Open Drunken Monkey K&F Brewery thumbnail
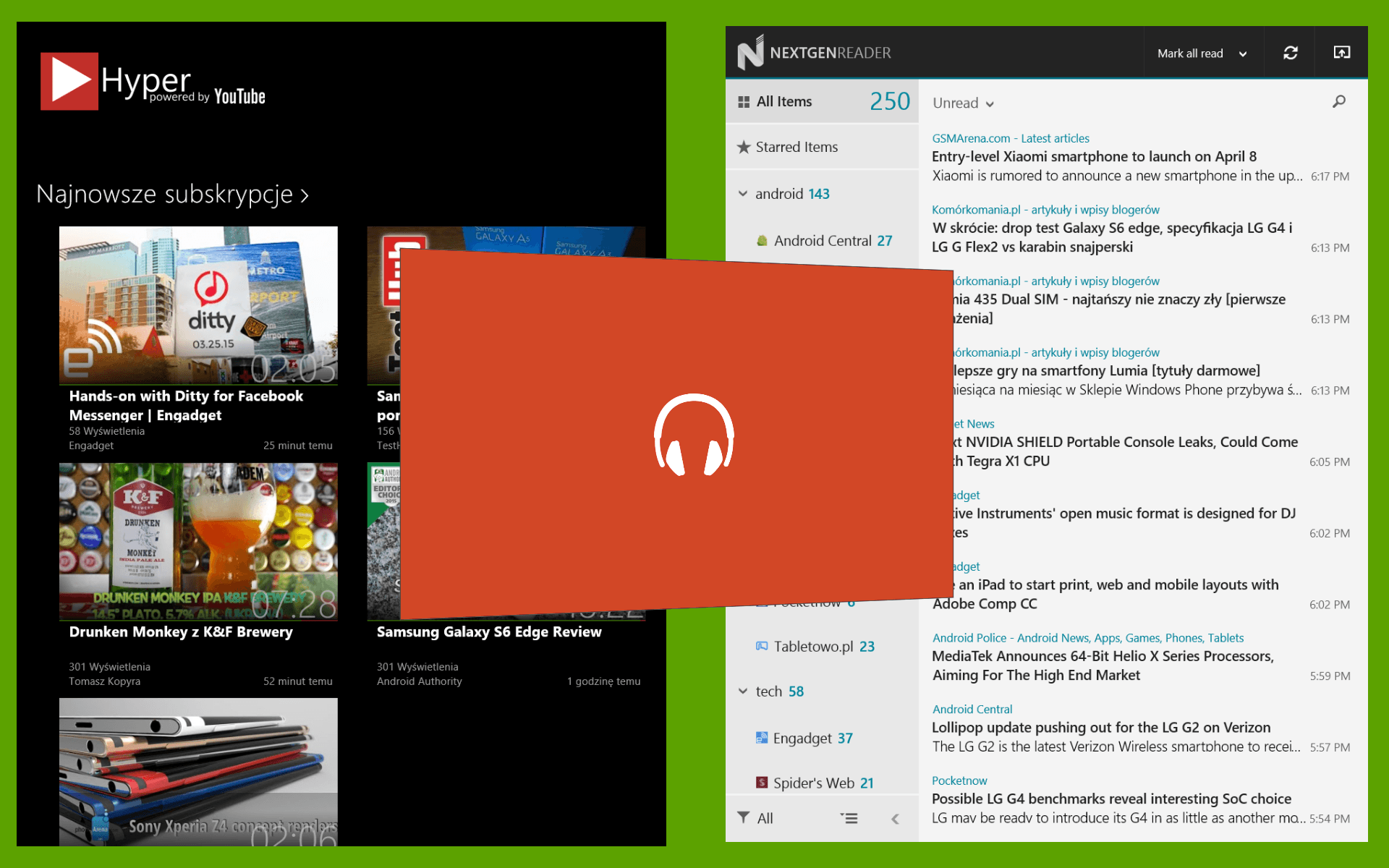The width and height of the screenshot is (1389, 868). [x=198, y=542]
